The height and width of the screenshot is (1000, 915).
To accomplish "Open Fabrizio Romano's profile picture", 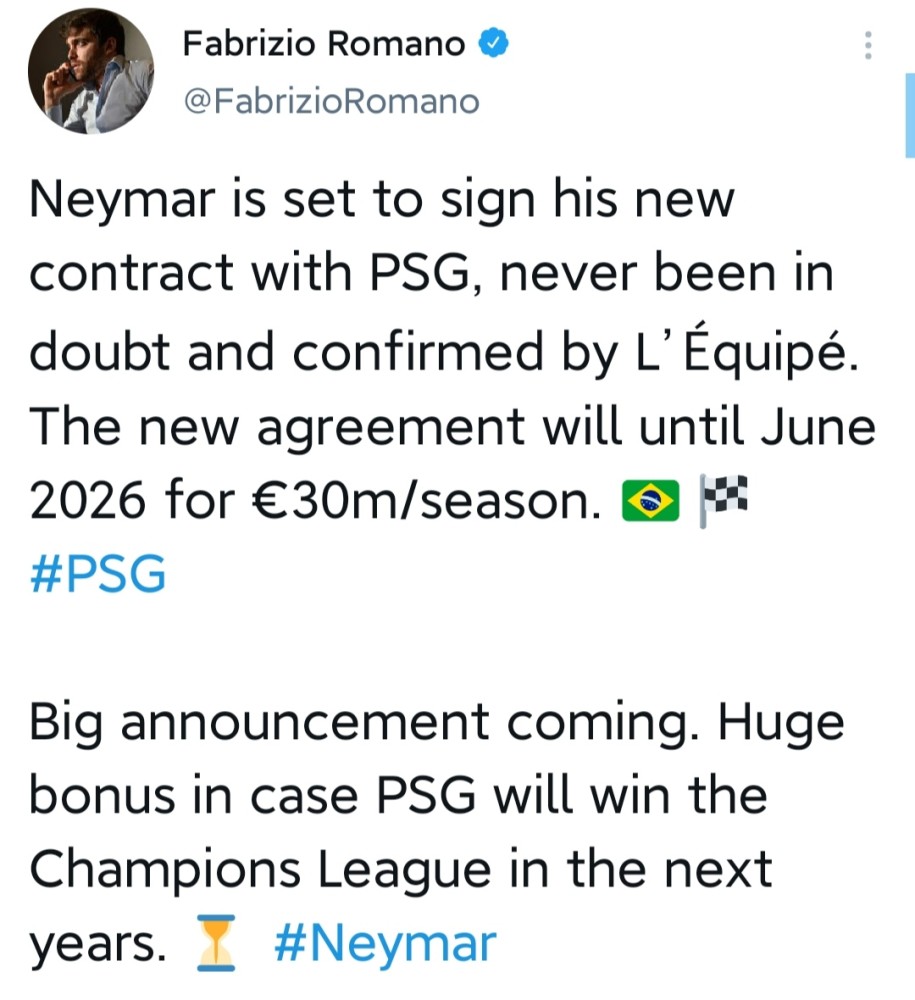I will point(91,71).
